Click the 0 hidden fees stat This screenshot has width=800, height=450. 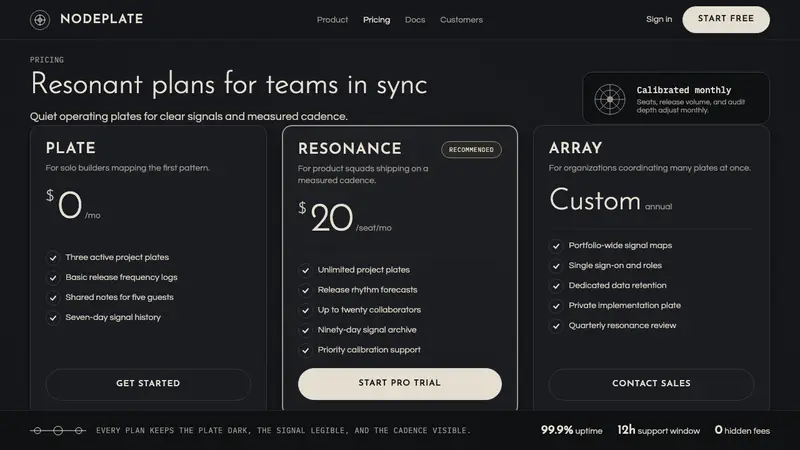pyautogui.click(x=742, y=431)
